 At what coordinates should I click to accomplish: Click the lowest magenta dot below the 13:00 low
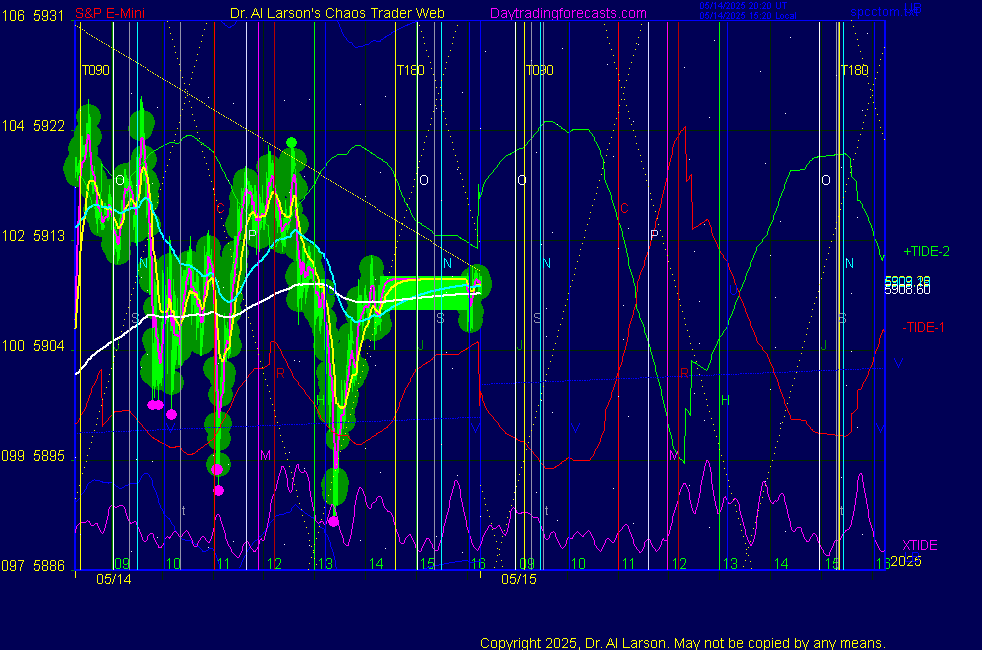334,521
